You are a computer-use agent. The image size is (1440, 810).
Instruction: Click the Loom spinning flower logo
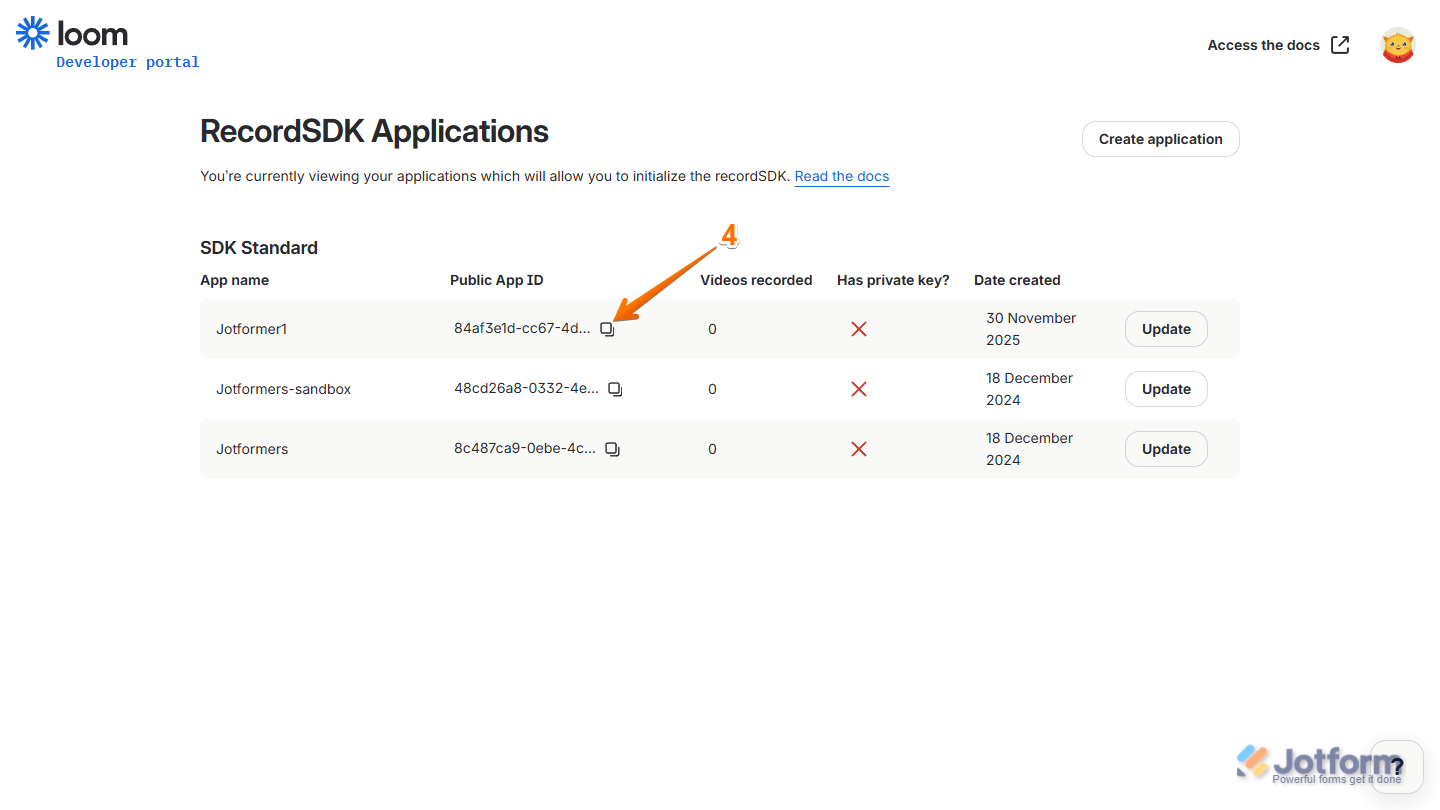[32, 32]
